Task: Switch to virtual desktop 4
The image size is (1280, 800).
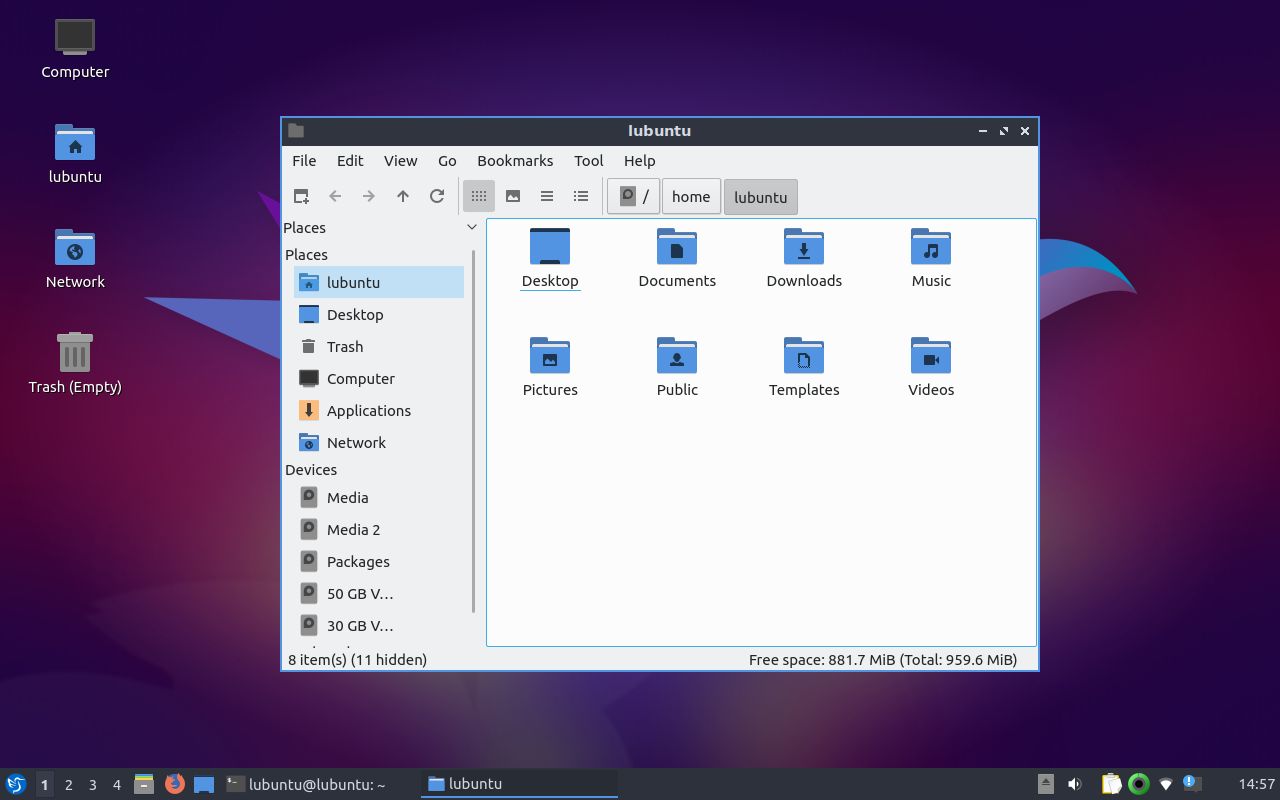Action: point(116,784)
